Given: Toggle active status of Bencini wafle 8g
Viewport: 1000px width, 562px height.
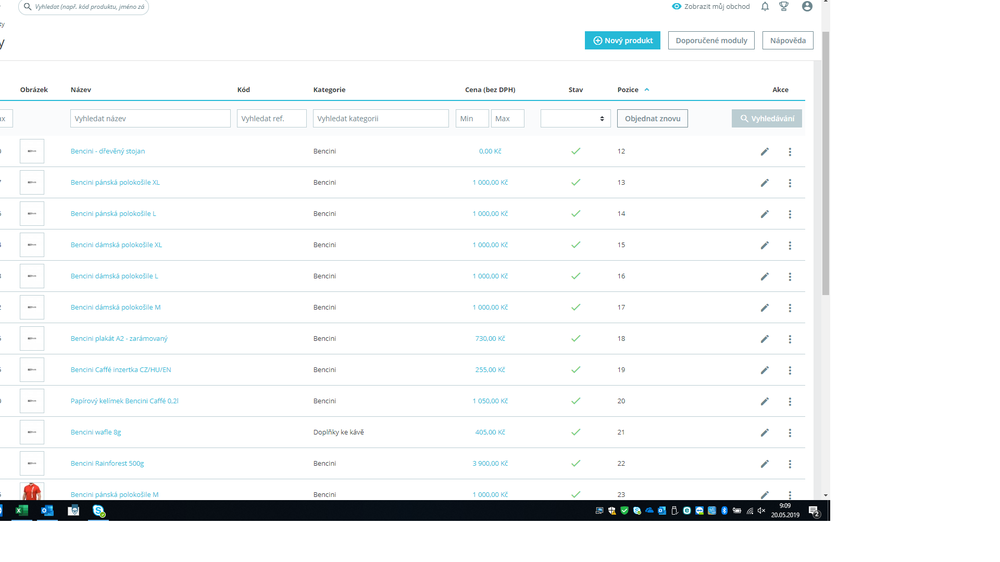Looking at the screenshot, I should tap(575, 433).
